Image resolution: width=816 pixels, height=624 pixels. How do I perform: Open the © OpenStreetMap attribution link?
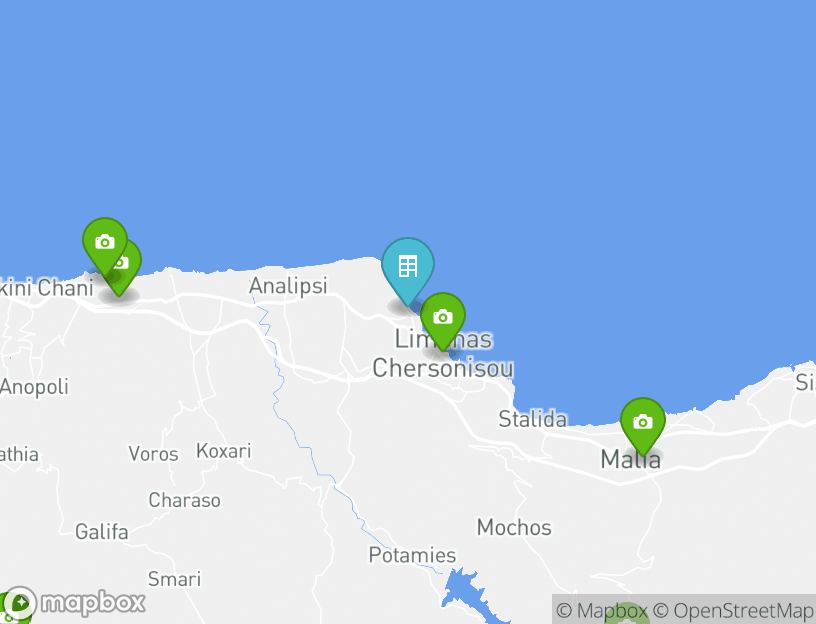[x=732, y=610]
